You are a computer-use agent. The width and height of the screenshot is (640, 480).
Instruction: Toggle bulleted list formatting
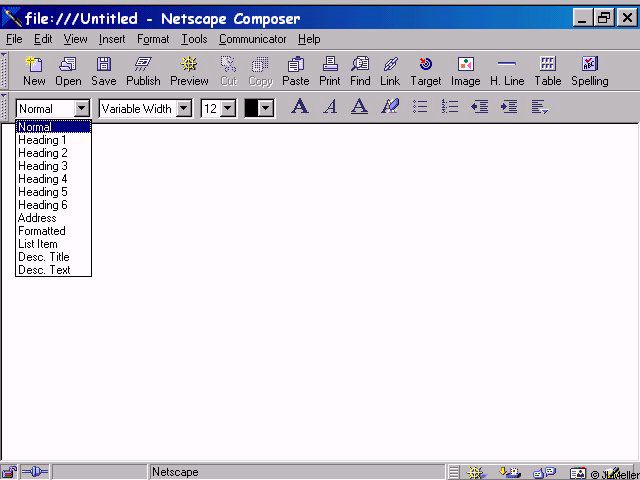pos(420,107)
